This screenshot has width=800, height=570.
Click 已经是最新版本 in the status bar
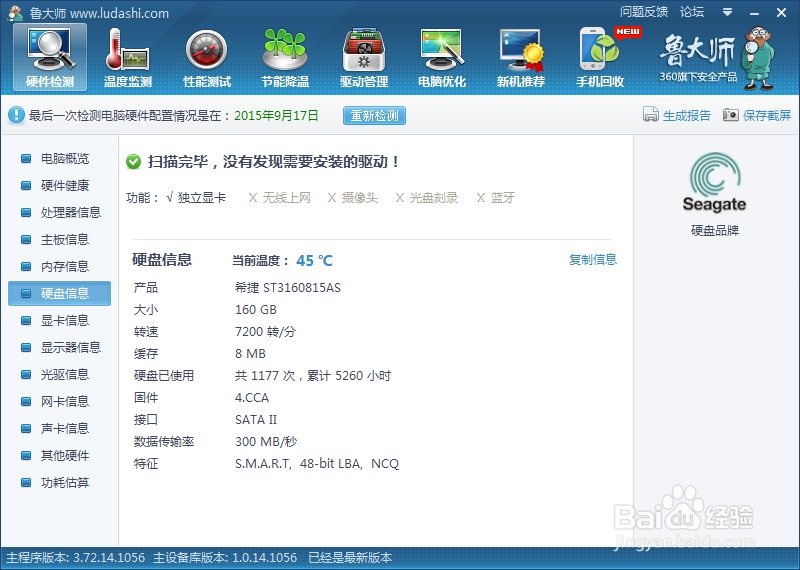pos(350,558)
